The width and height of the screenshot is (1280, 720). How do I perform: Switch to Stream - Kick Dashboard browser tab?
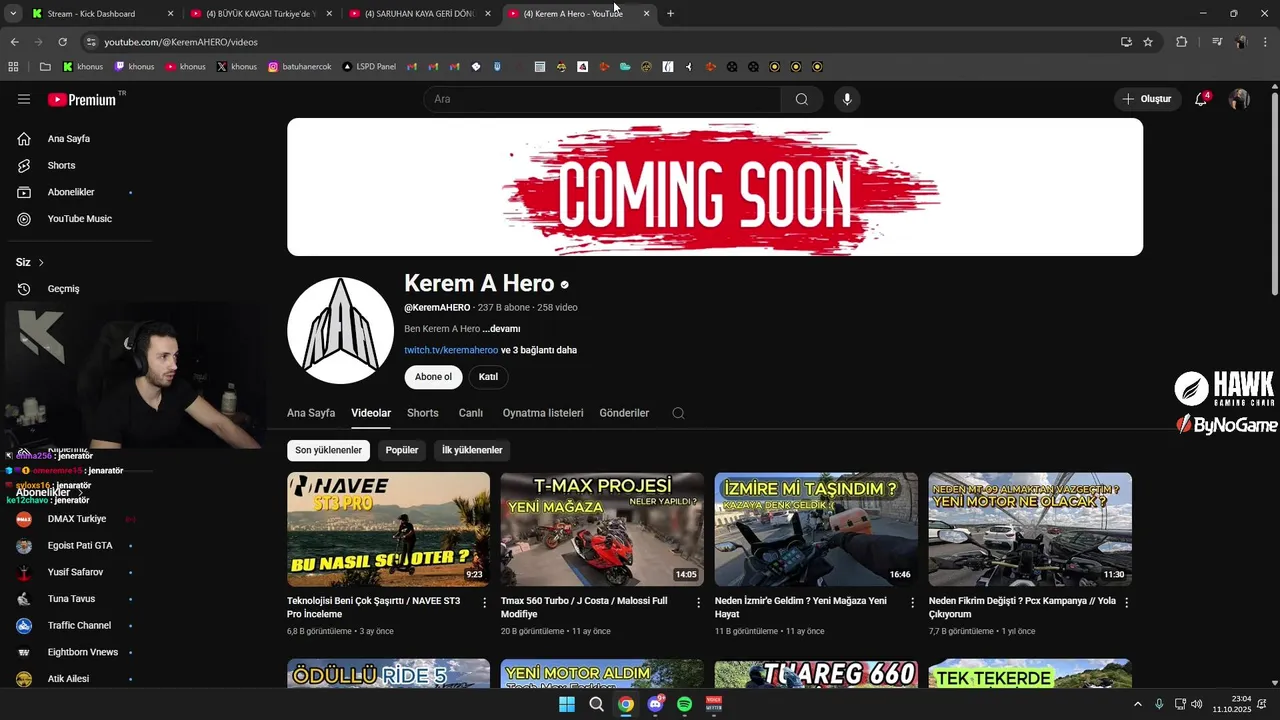click(x=102, y=14)
